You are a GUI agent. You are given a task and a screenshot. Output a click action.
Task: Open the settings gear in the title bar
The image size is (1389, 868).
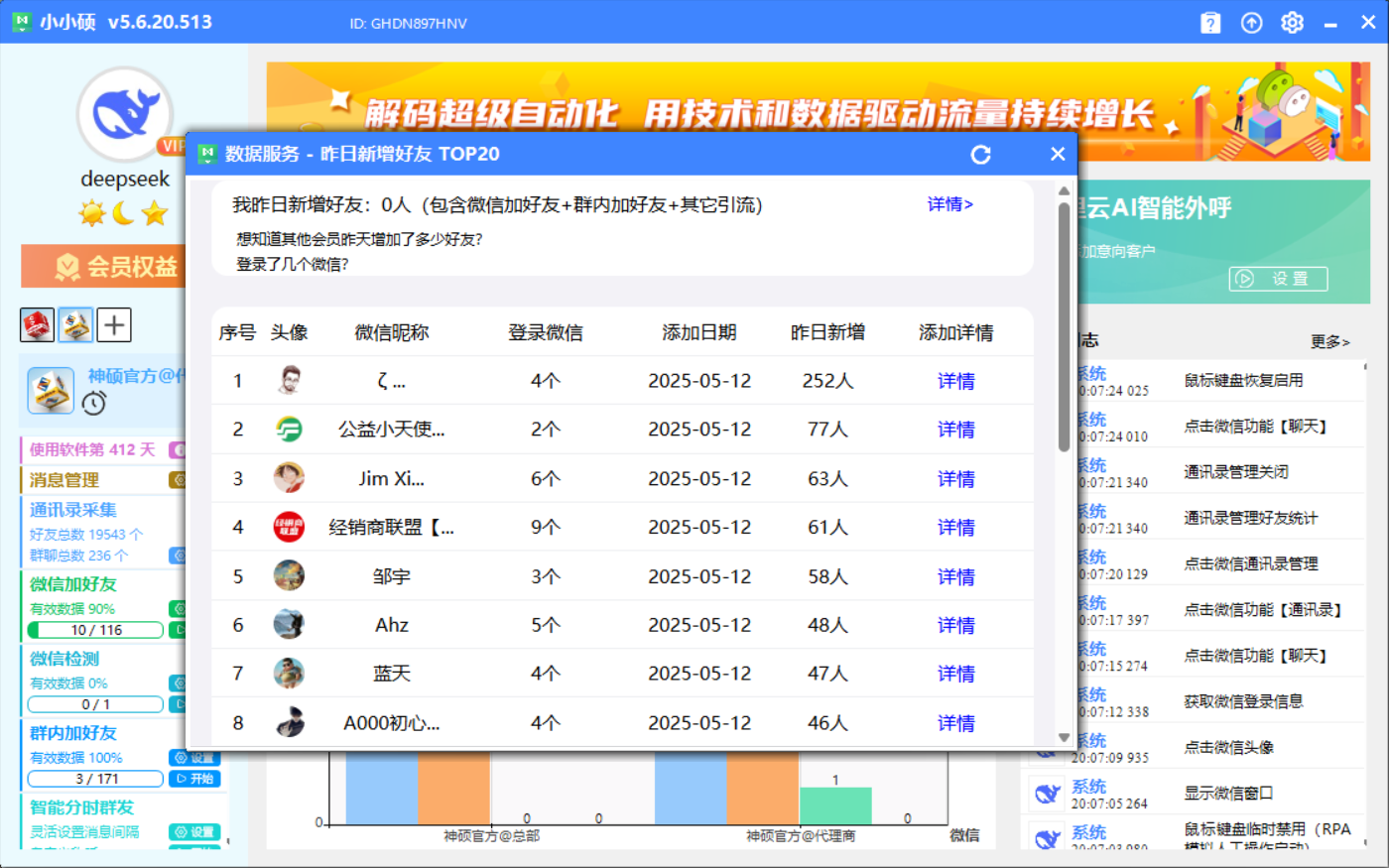(x=1292, y=23)
